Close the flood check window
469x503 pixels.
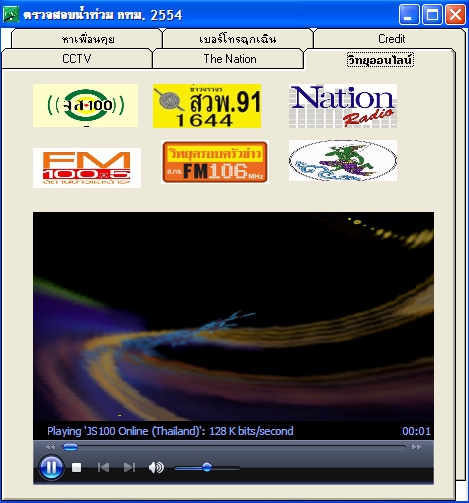[456, 15]
